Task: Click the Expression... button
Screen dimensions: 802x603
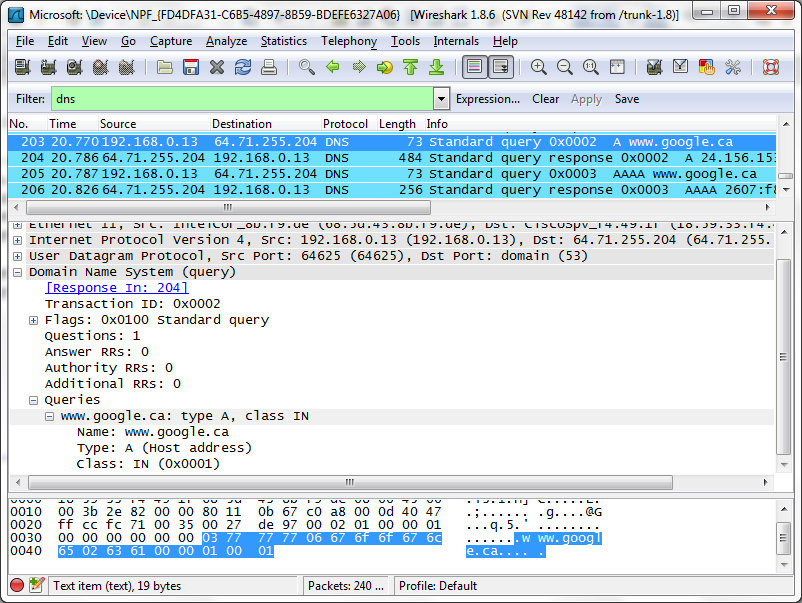Action: point(488,99)
